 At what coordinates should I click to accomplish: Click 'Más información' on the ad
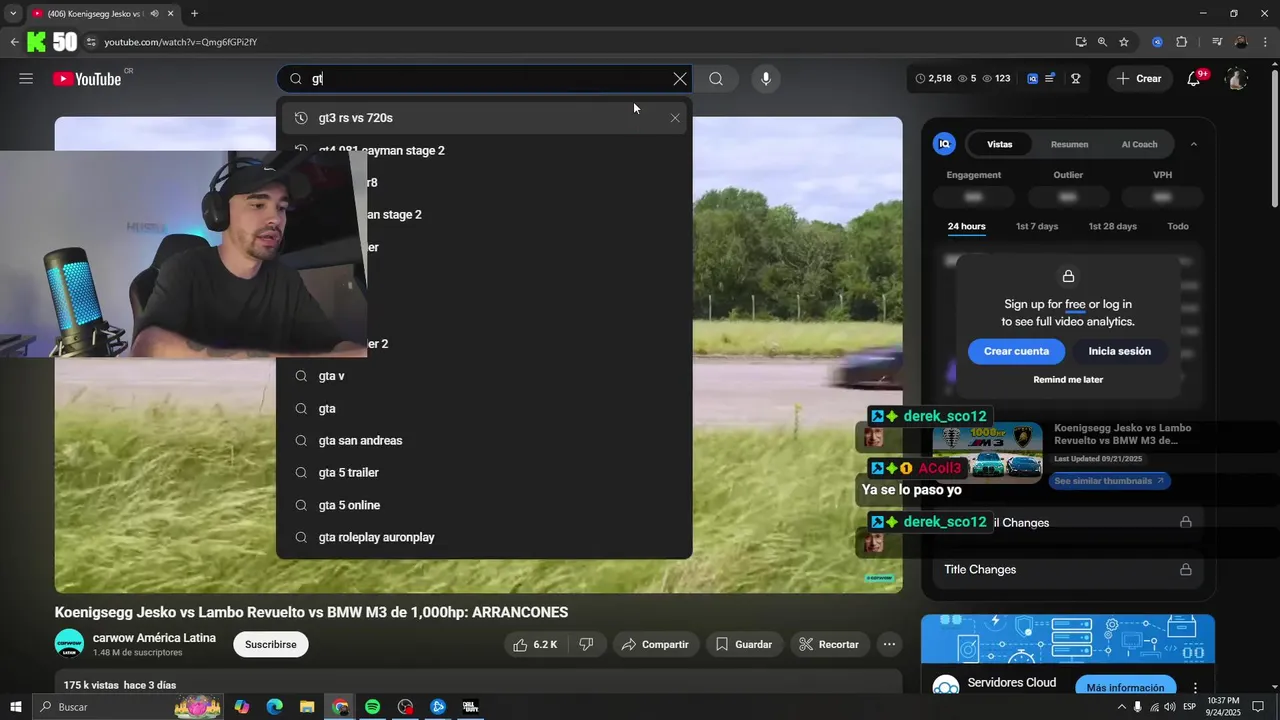coord(1125,688)
